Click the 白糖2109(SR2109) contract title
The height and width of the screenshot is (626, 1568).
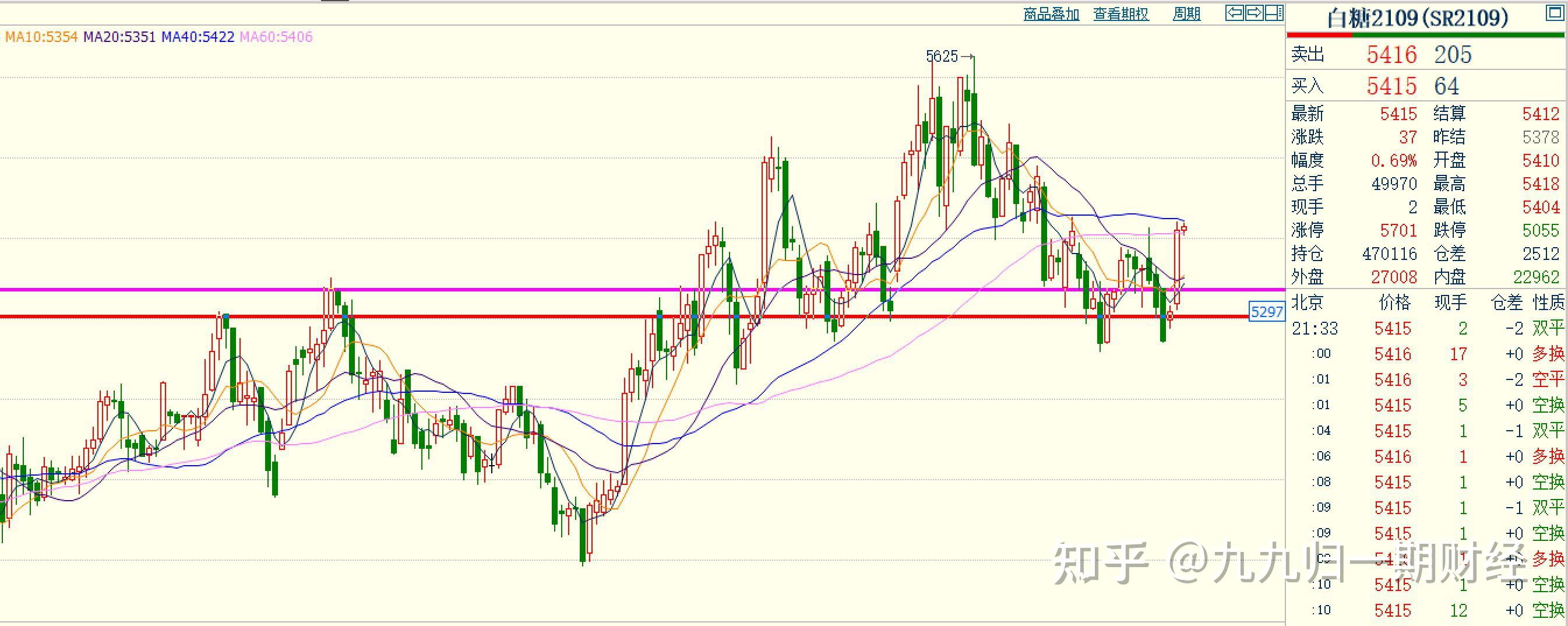1418,17
